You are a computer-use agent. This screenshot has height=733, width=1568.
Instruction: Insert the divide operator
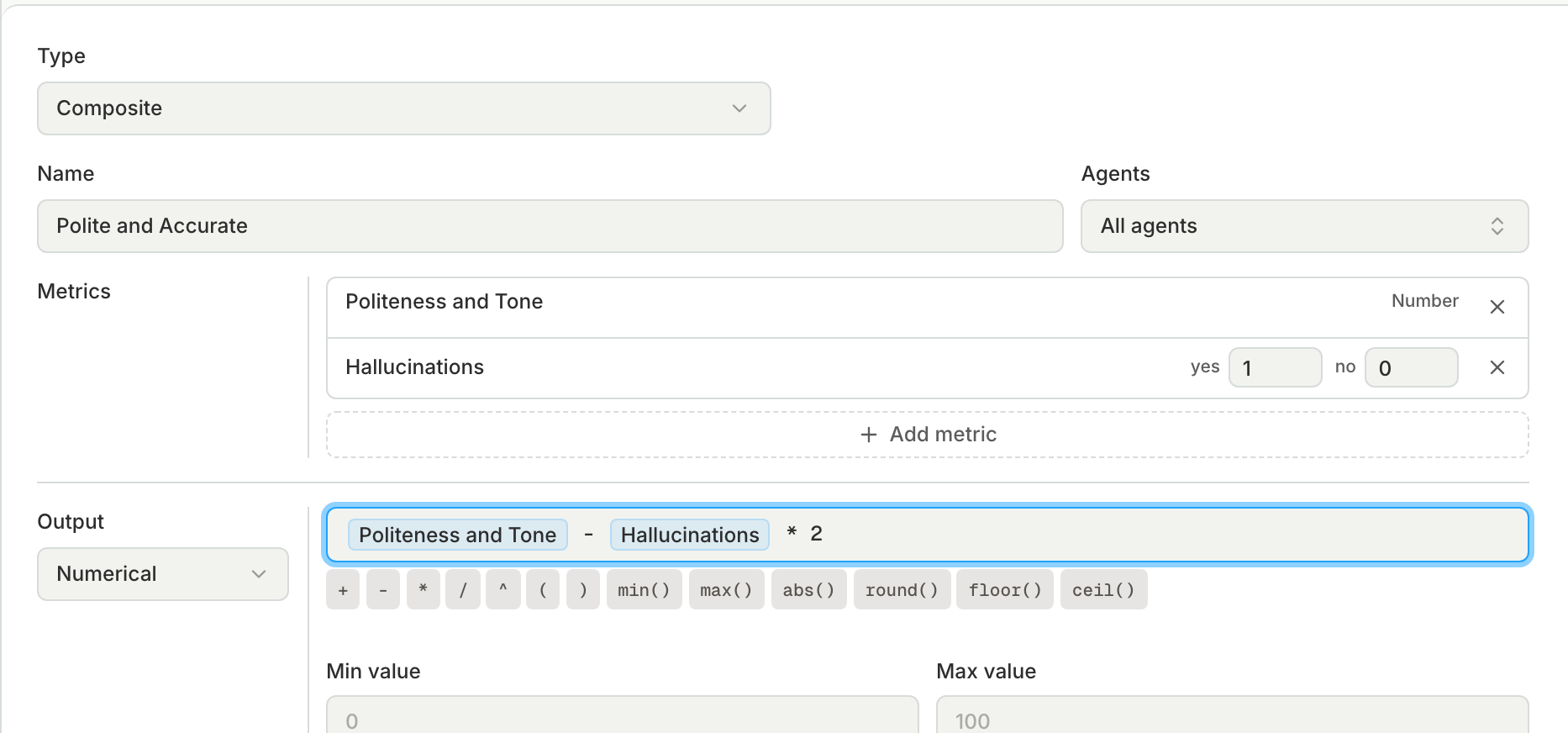[463, 589]
